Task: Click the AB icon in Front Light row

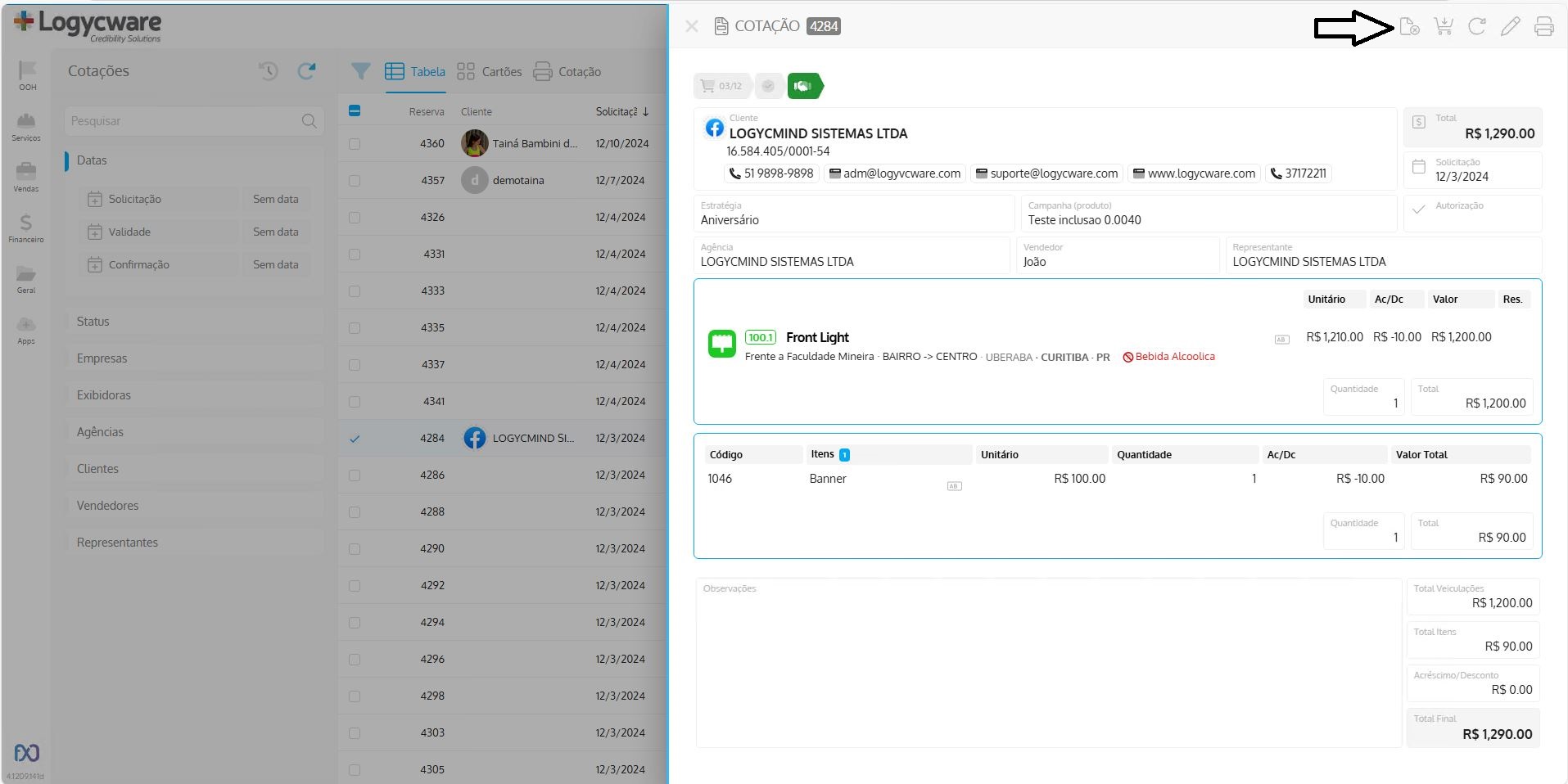Action: pyautogui.click(x=1282, y=340)
